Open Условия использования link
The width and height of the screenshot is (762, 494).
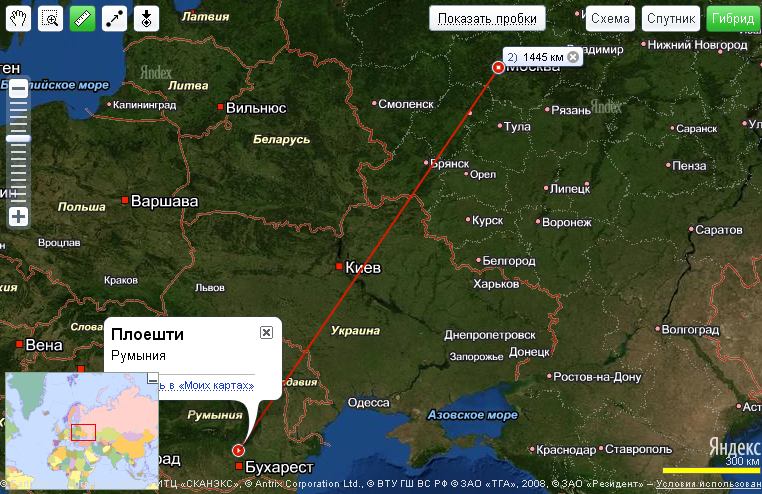[709, 484]
